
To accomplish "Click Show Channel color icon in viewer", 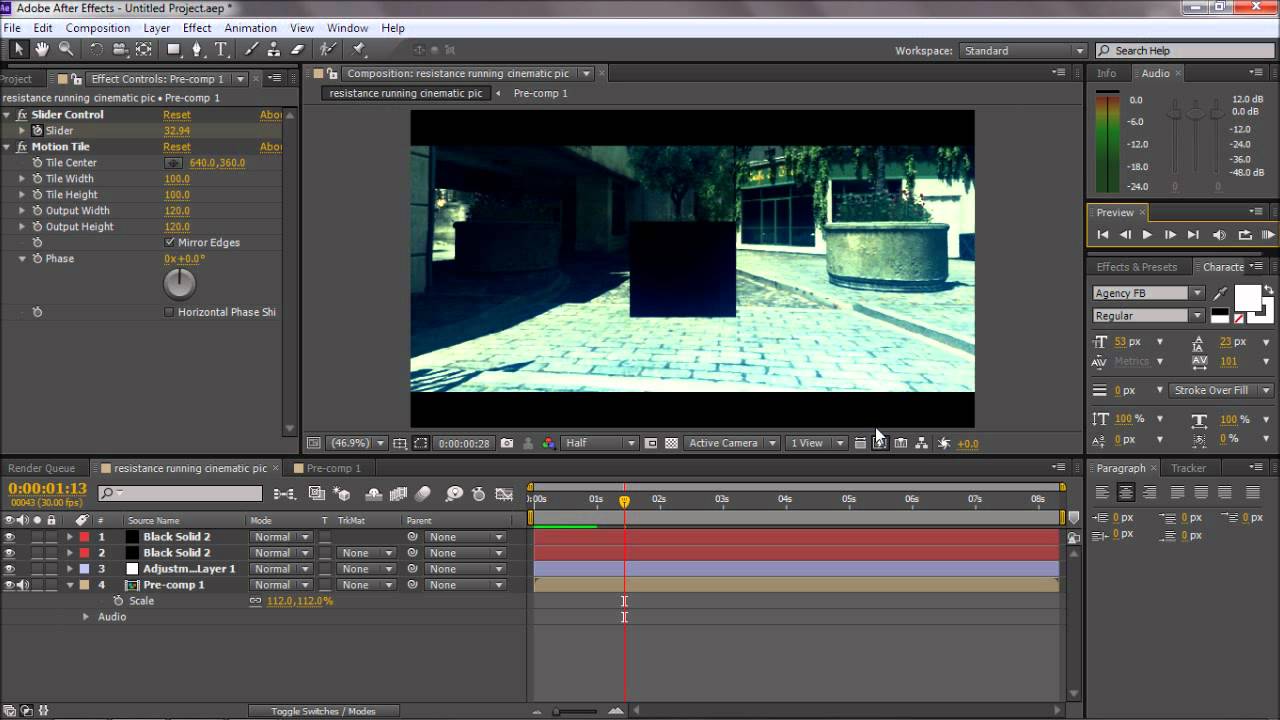I will pos(548,443).
